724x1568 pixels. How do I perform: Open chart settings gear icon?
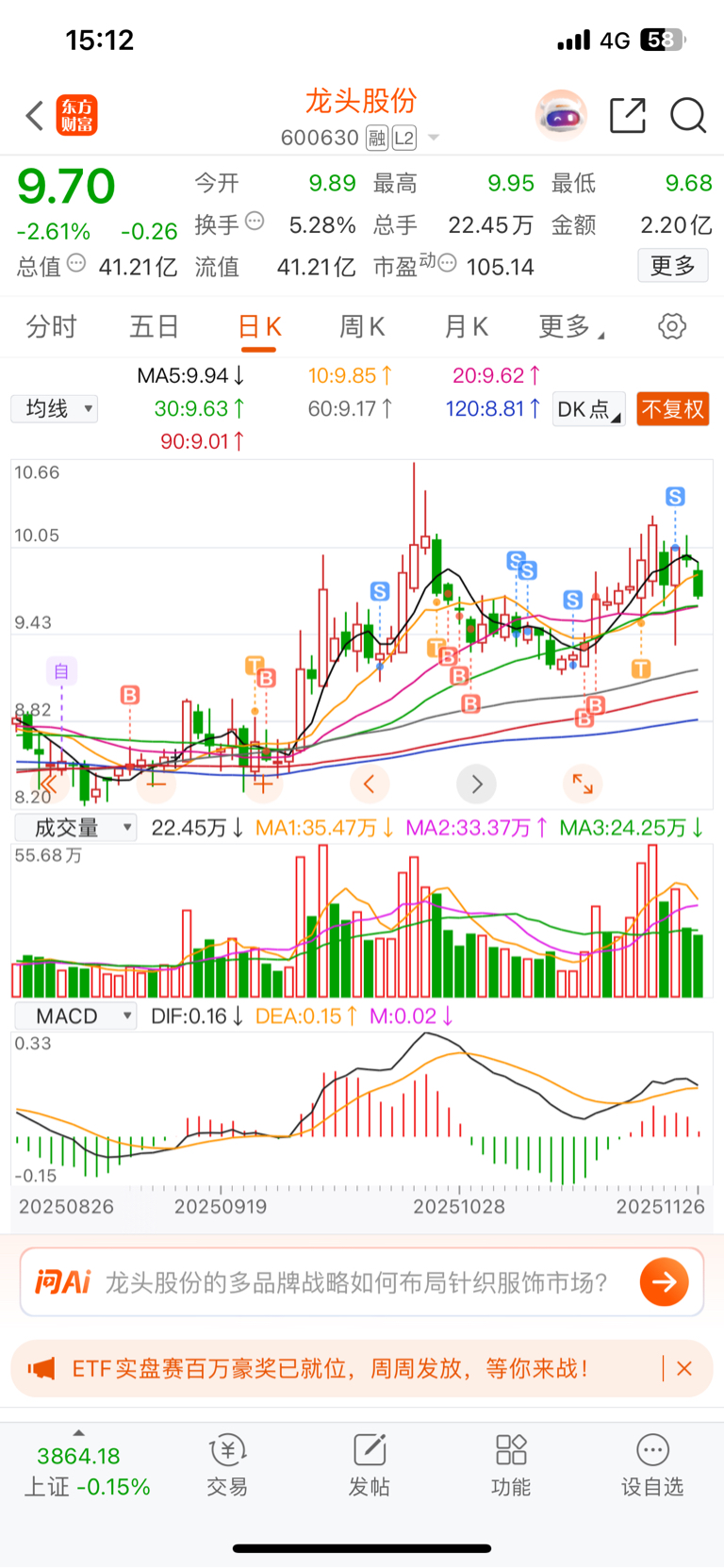(672, 327)
